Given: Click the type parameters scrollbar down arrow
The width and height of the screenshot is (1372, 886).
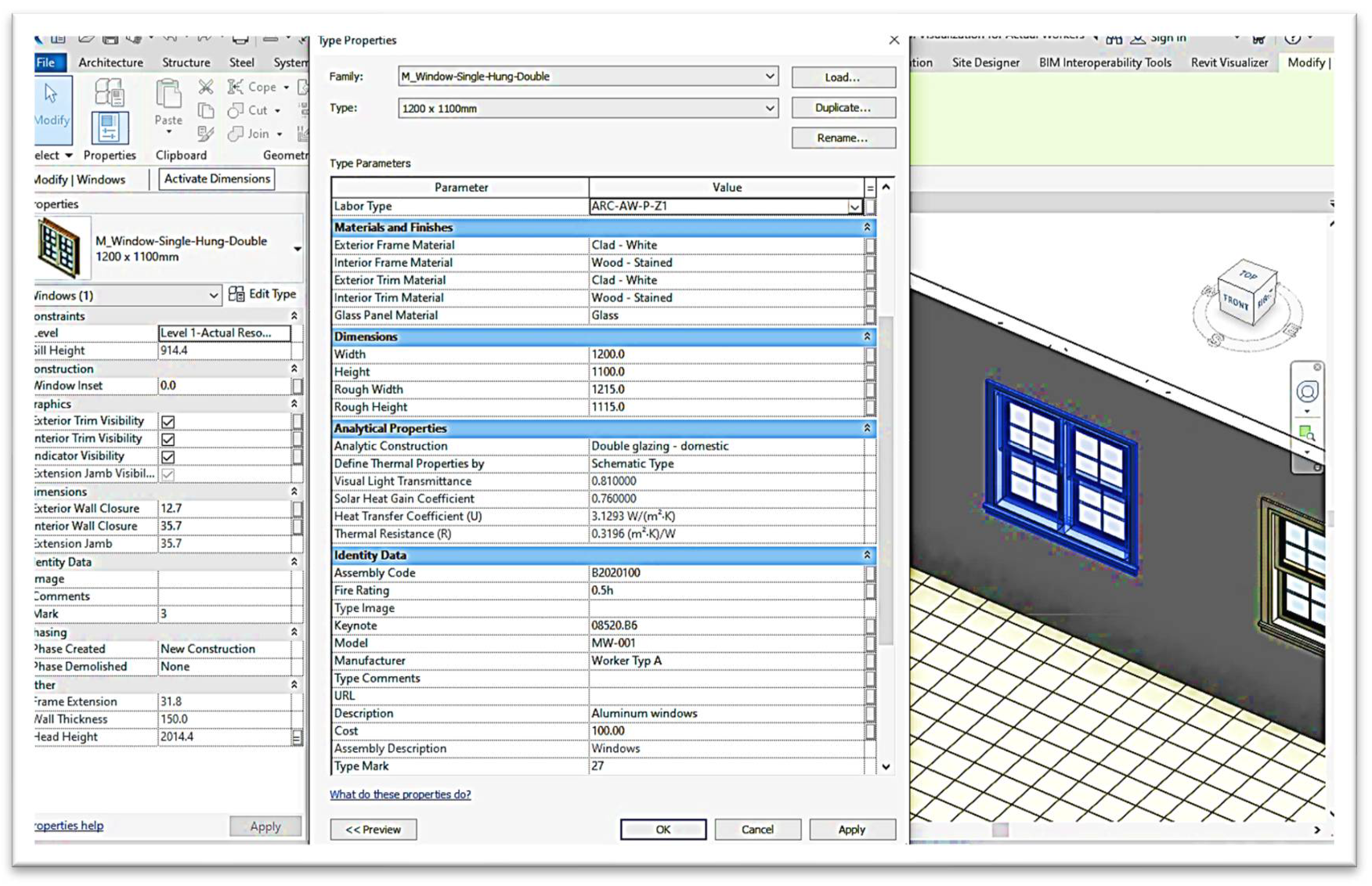Looking at the screenshot, I should pos(886,767).
